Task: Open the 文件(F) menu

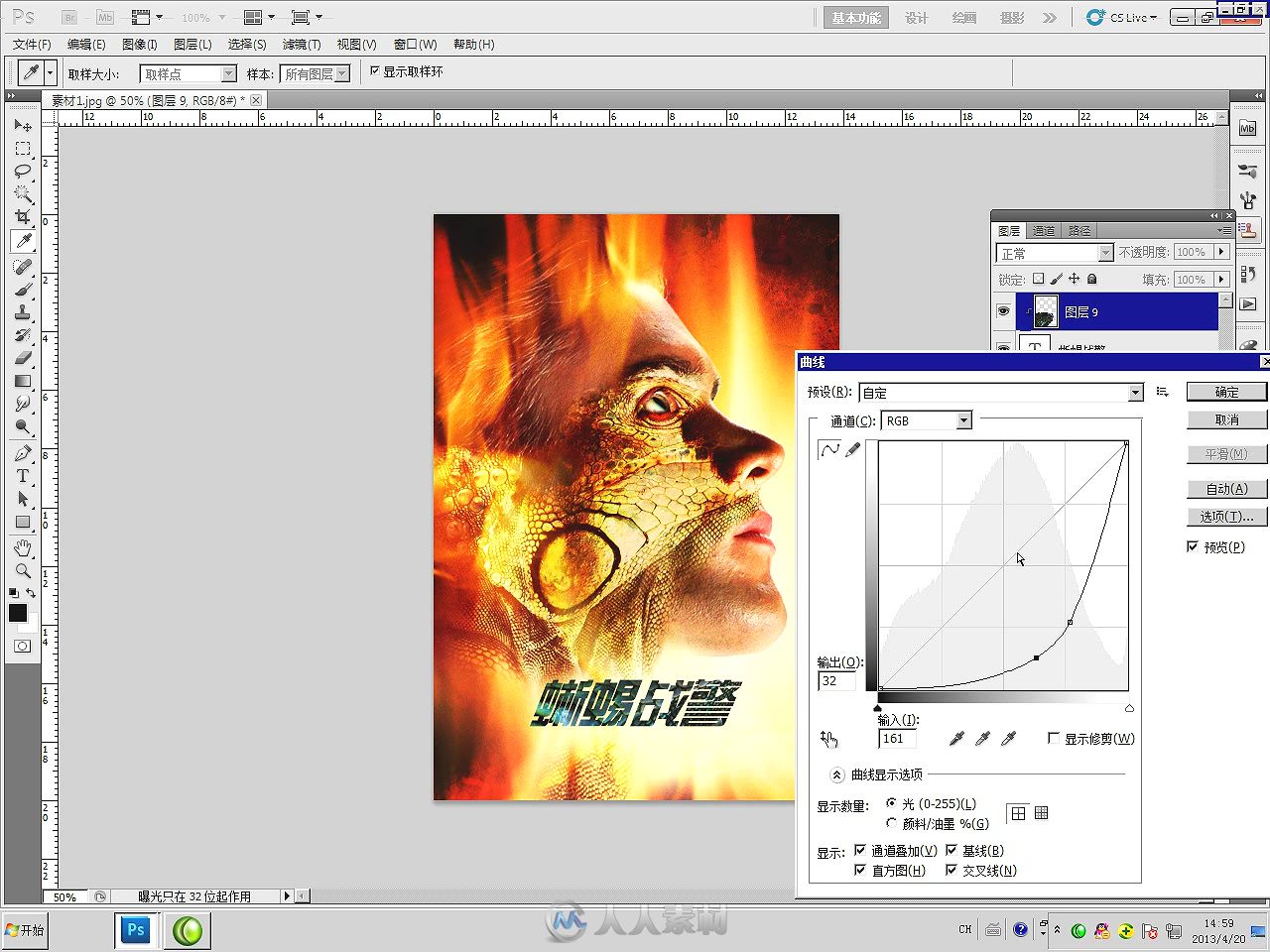Action: click(x=32, y=44)
